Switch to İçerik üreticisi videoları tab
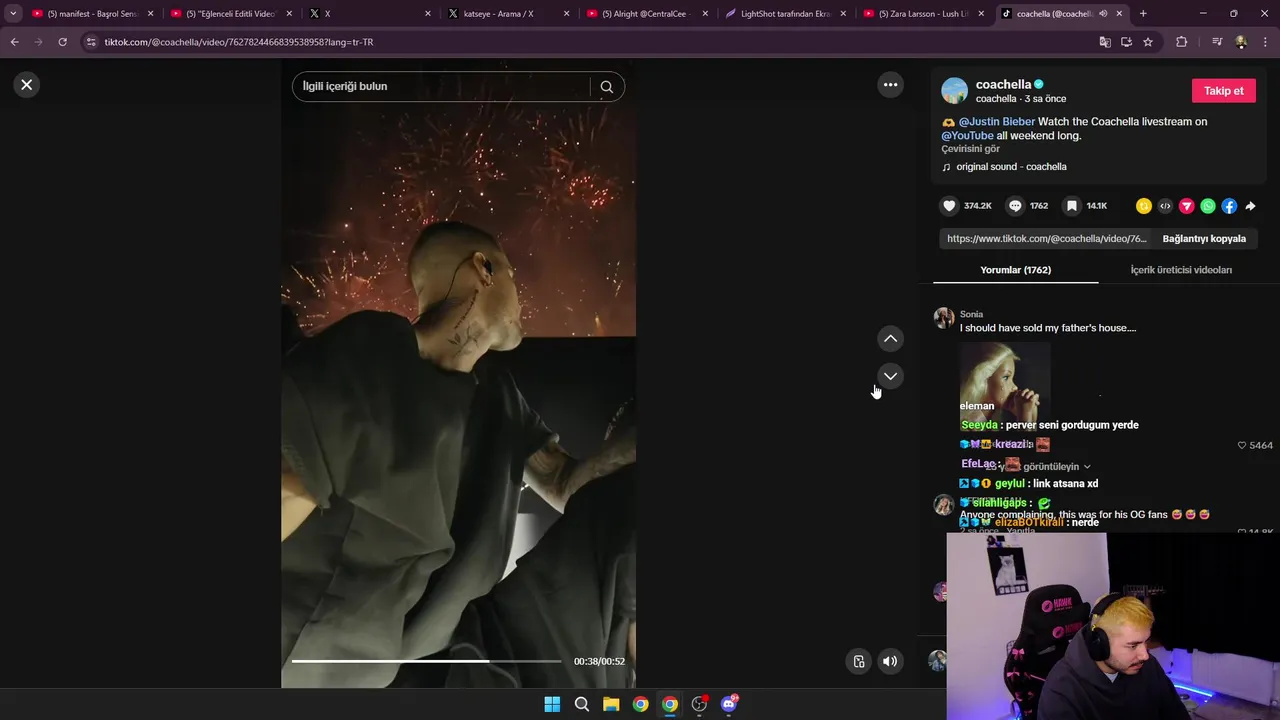1280x720 pixels. click(1181, 270)
